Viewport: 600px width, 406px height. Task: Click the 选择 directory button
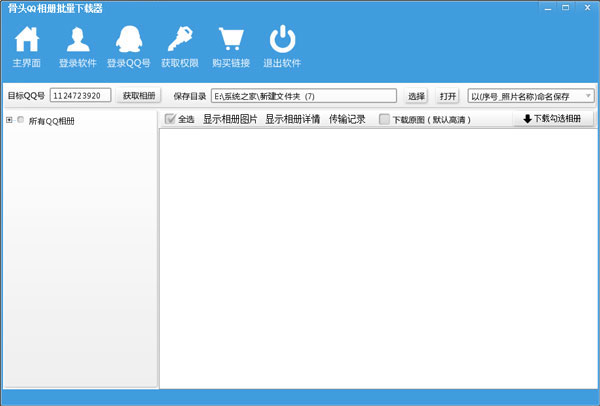(416, 96)
